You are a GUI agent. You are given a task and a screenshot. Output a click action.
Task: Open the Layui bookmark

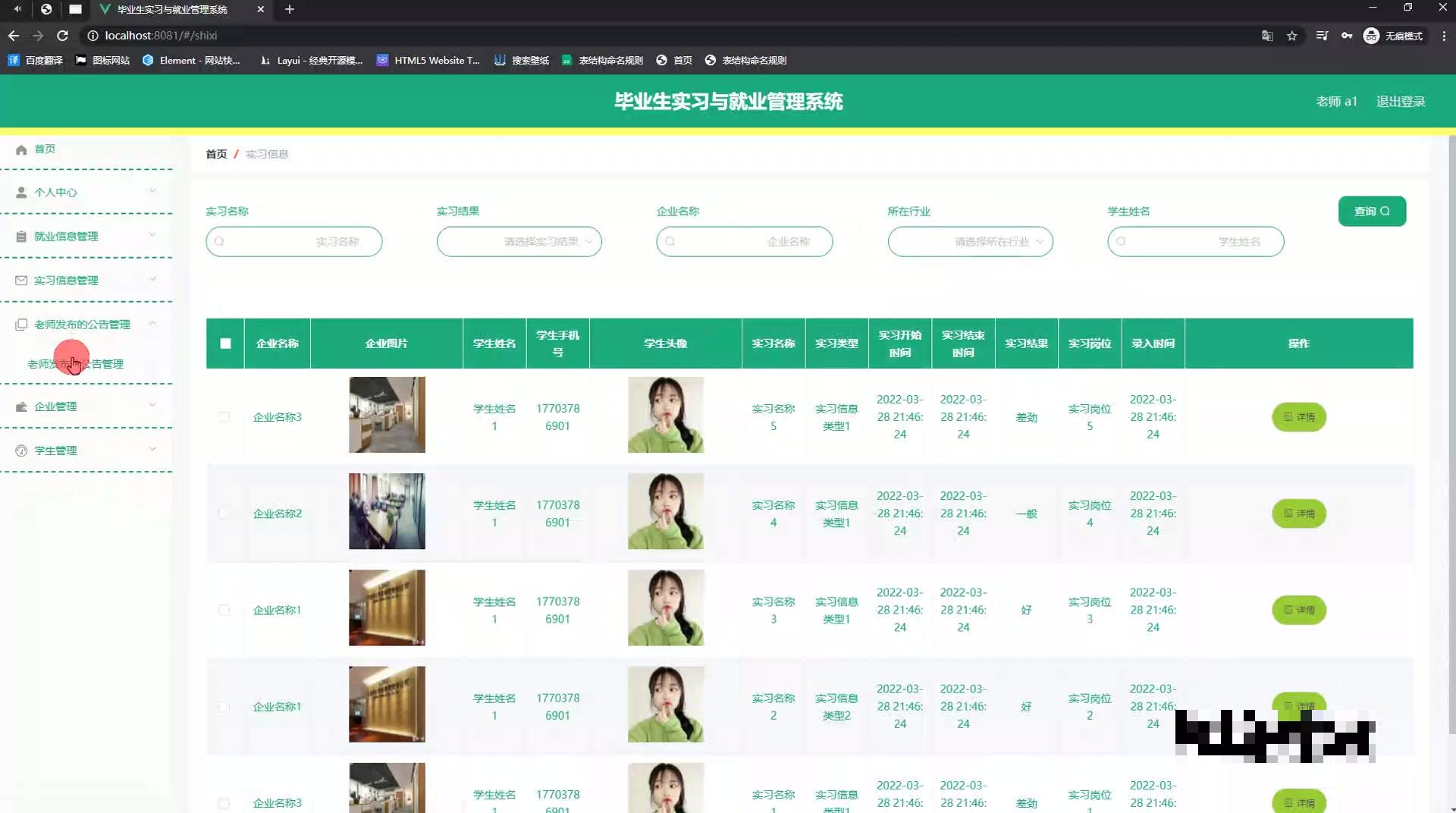(311, 61)
